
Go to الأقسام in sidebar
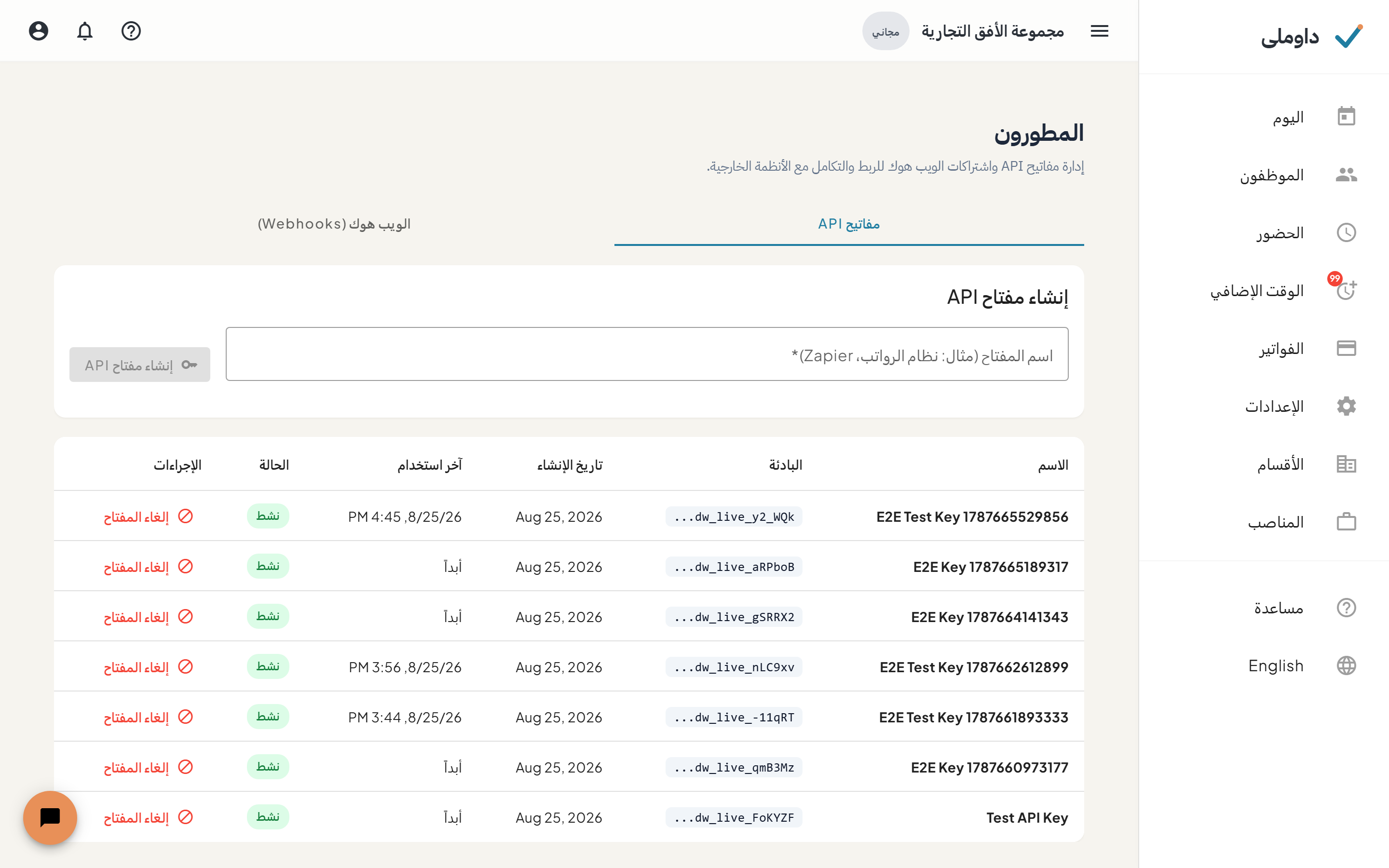point(1280,464)
